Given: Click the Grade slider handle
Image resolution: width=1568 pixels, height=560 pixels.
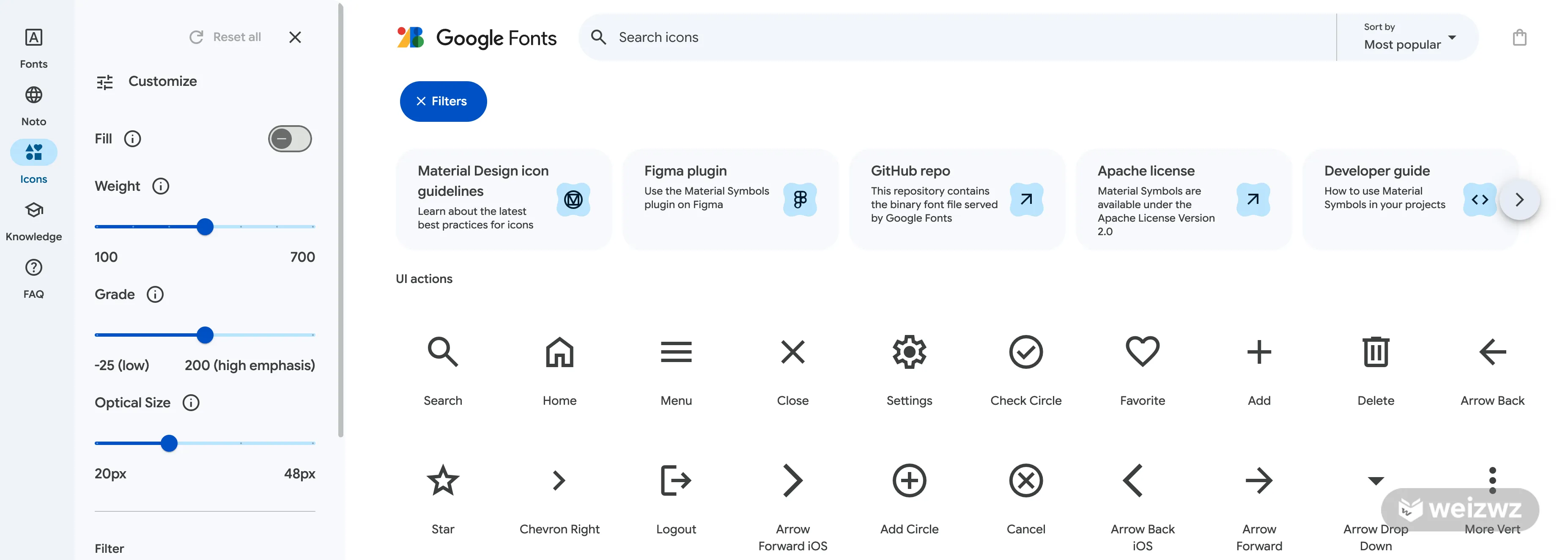Looking at the screenshot, I should (205, 335).
